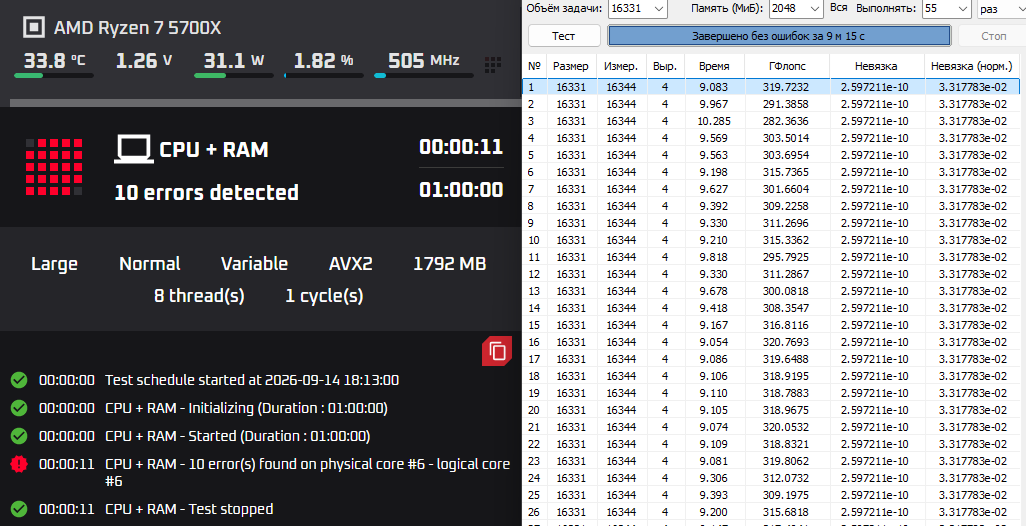Click the Вся memory button

coord(838,8)
